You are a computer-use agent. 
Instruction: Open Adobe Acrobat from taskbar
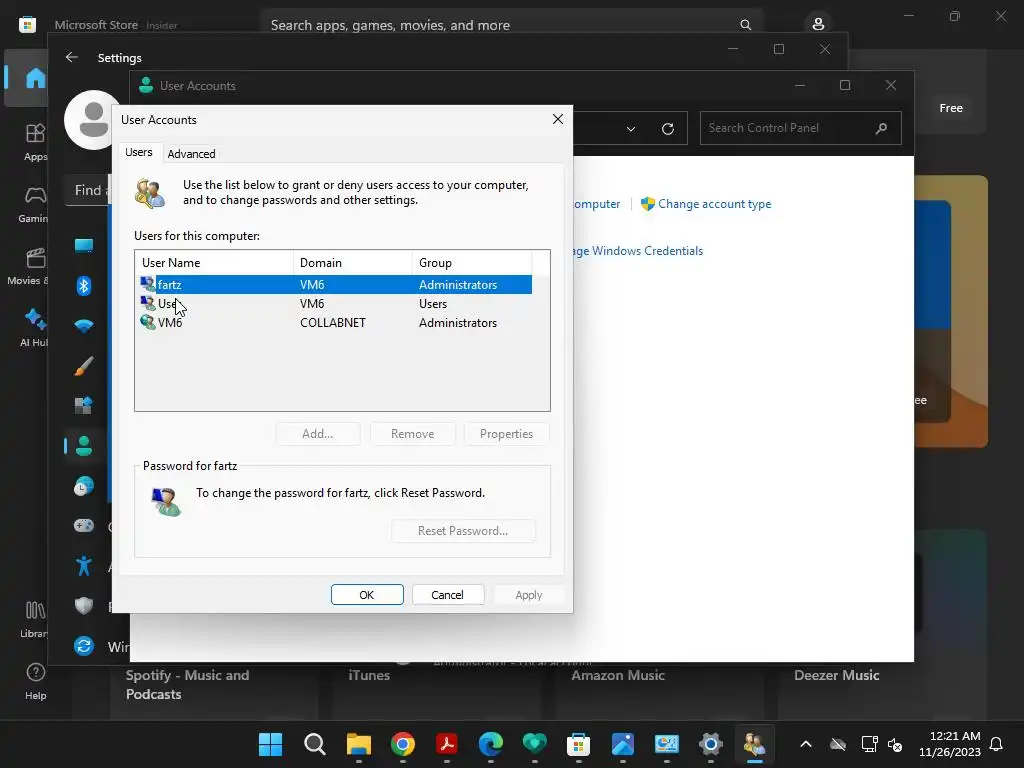(x=447, y=744)
